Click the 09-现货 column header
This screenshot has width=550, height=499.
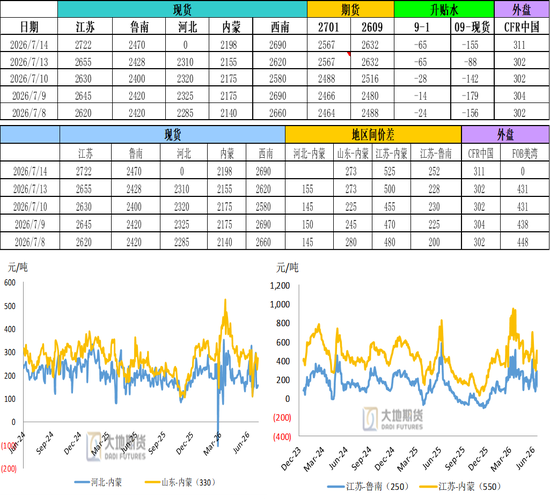pos(472,27)
